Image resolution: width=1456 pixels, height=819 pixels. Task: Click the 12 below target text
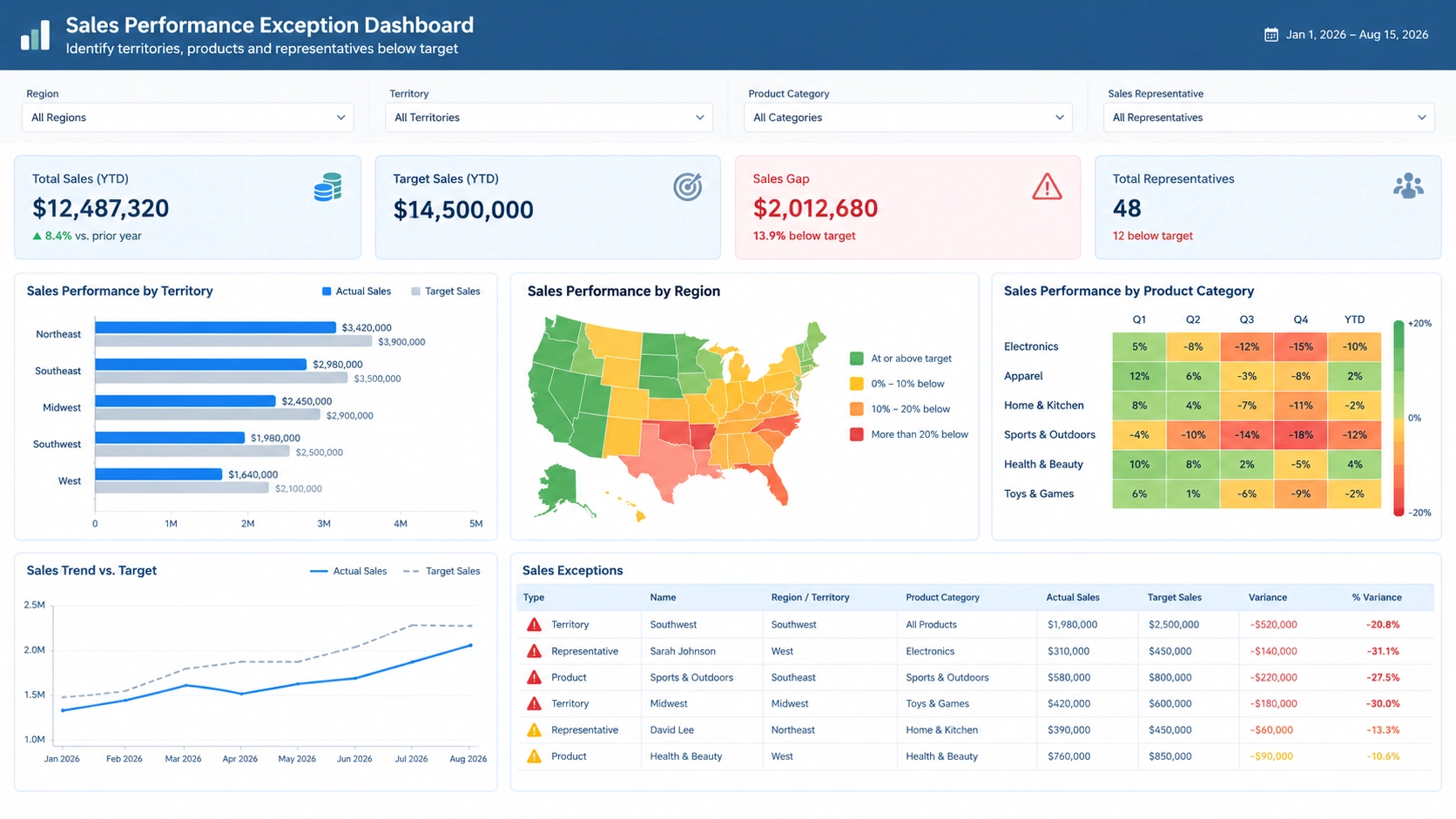(1153, 236)
